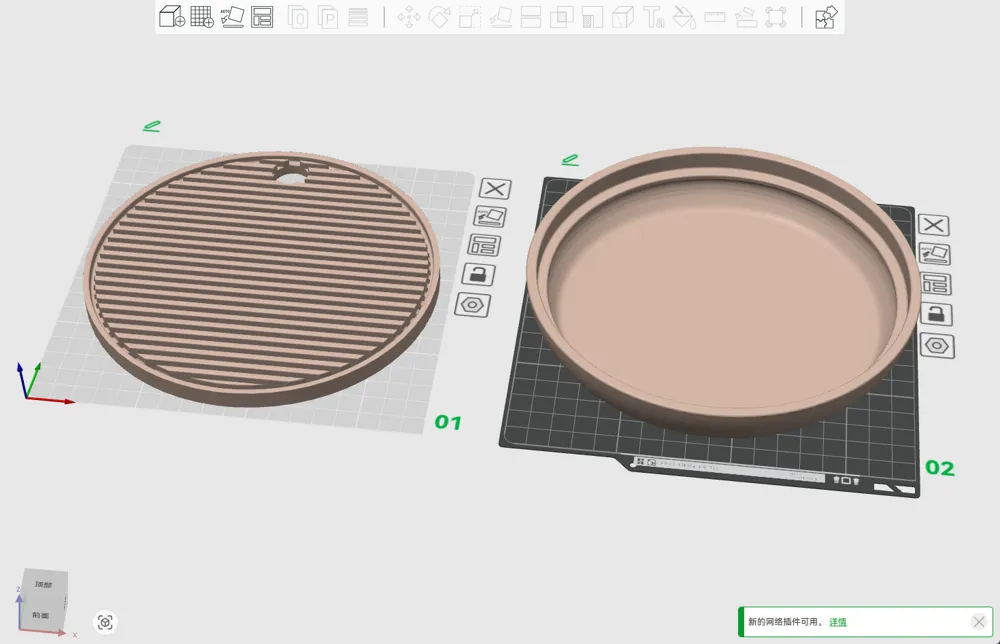
Task: Select the Lay on face tool
Action: [501, 17]
